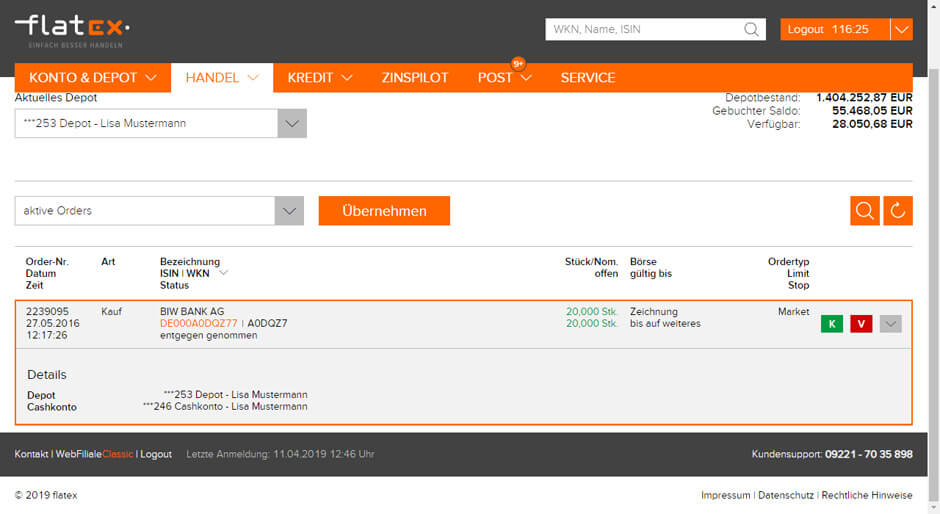
Task: Click the flatex logo
Action: 72,31
